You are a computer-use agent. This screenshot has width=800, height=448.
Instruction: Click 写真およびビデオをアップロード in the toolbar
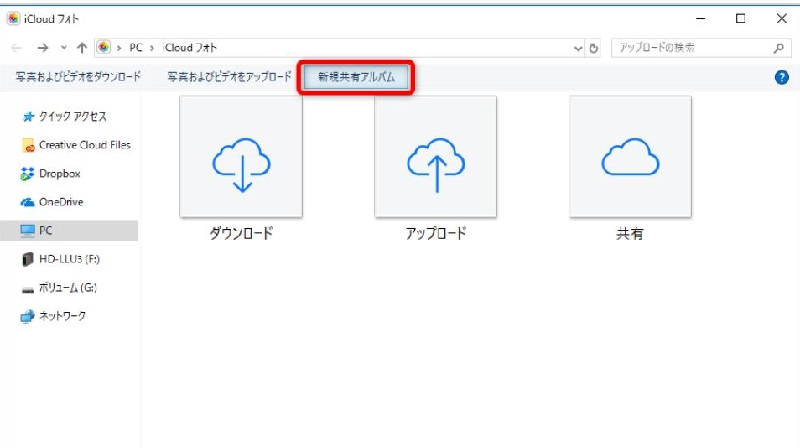(230, 77)
